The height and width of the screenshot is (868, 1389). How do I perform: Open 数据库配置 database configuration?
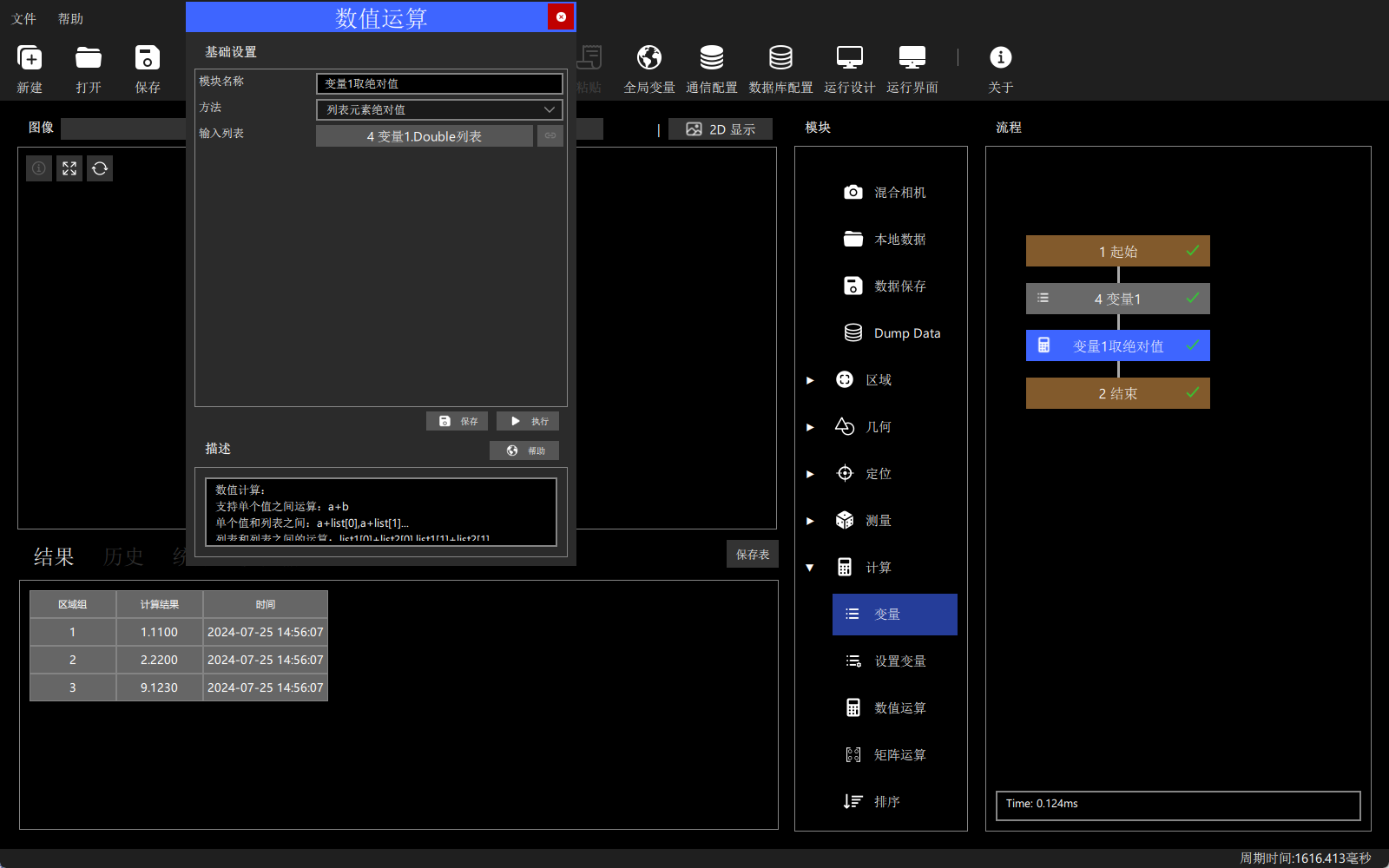click(780, 58)
